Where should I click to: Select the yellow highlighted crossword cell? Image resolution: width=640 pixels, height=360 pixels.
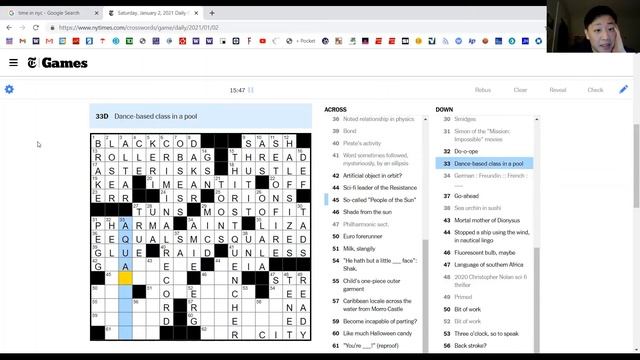[x=125, y=278]
